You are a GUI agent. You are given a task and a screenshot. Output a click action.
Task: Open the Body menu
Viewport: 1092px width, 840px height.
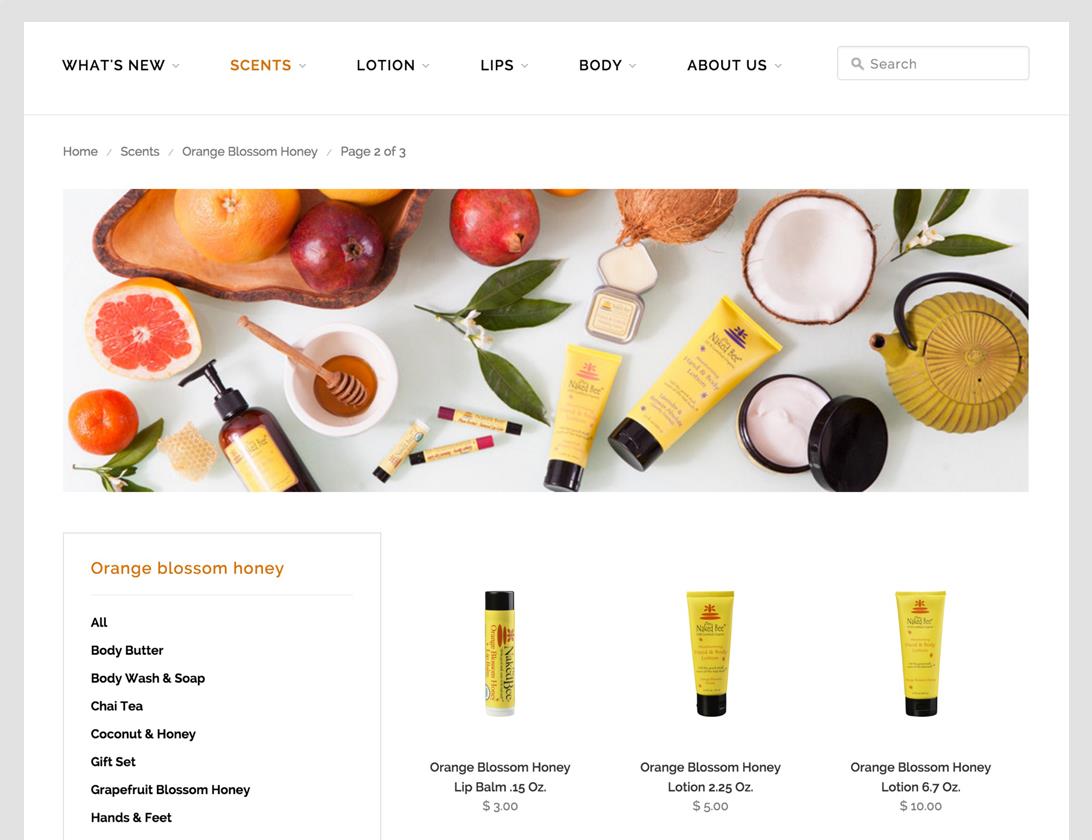[607, 65]
